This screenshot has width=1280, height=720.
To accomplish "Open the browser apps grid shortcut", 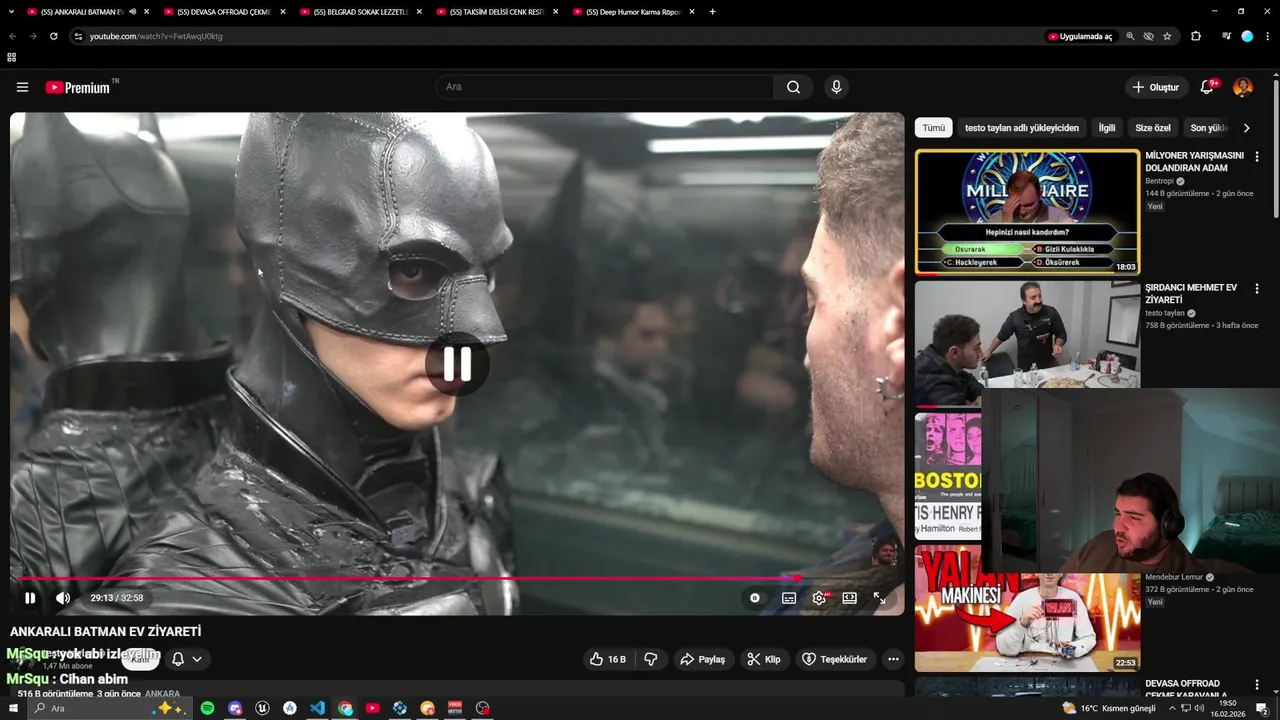I will 12,58.
